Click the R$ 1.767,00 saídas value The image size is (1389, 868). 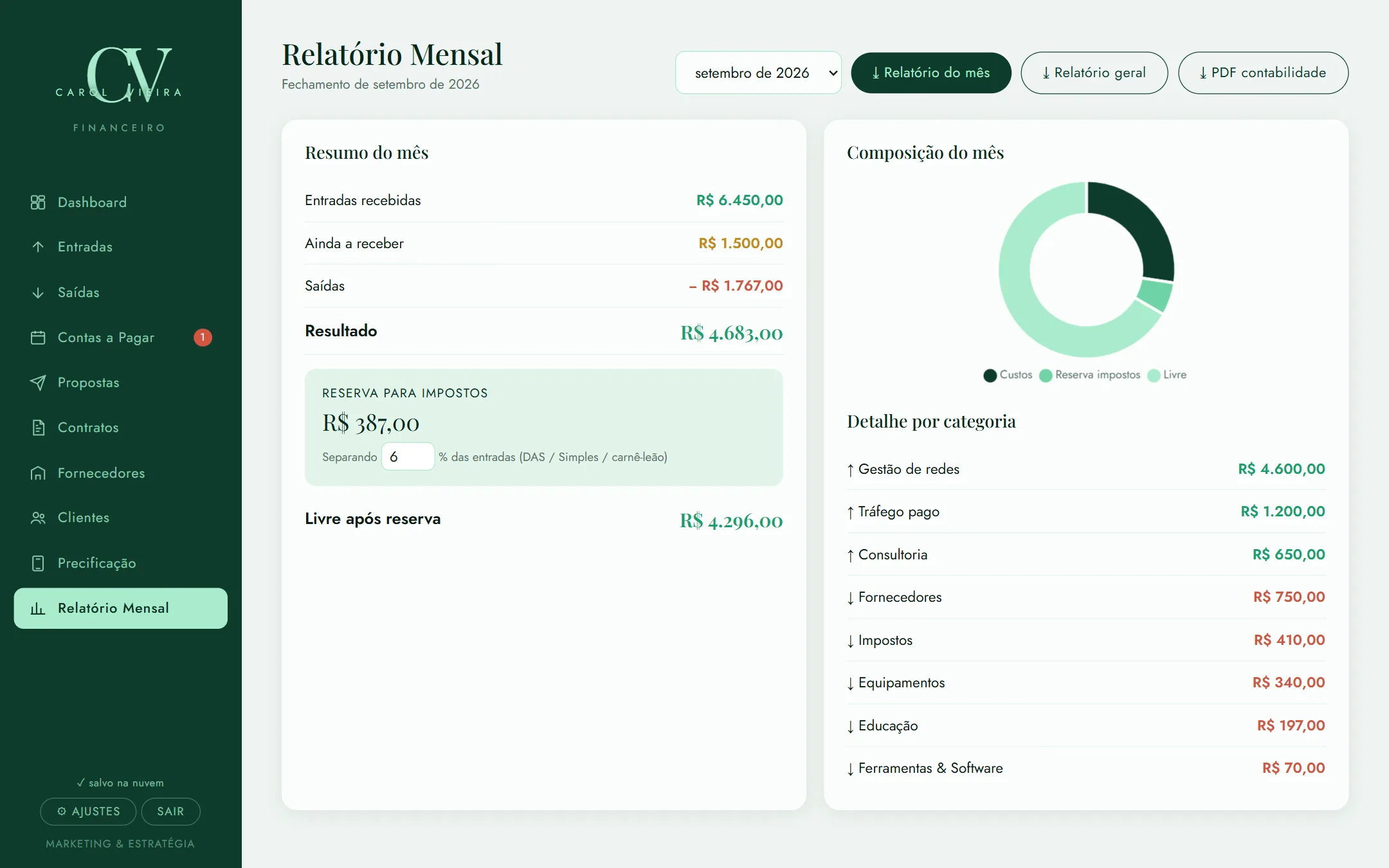pos(736,286)
